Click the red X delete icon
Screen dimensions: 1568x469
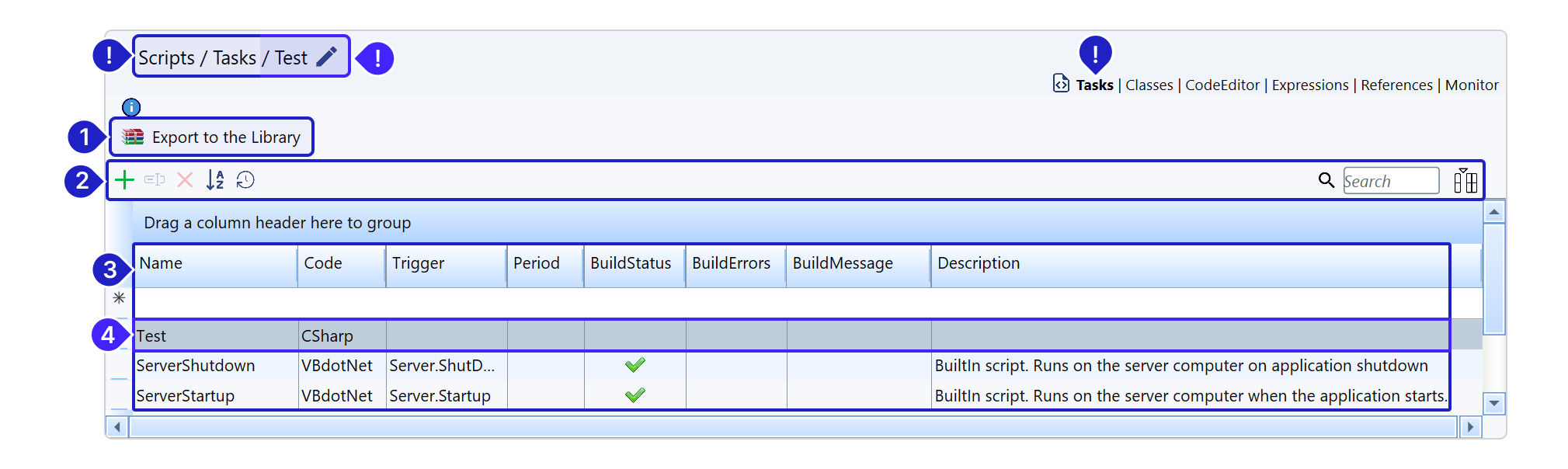tap(185, 180)
